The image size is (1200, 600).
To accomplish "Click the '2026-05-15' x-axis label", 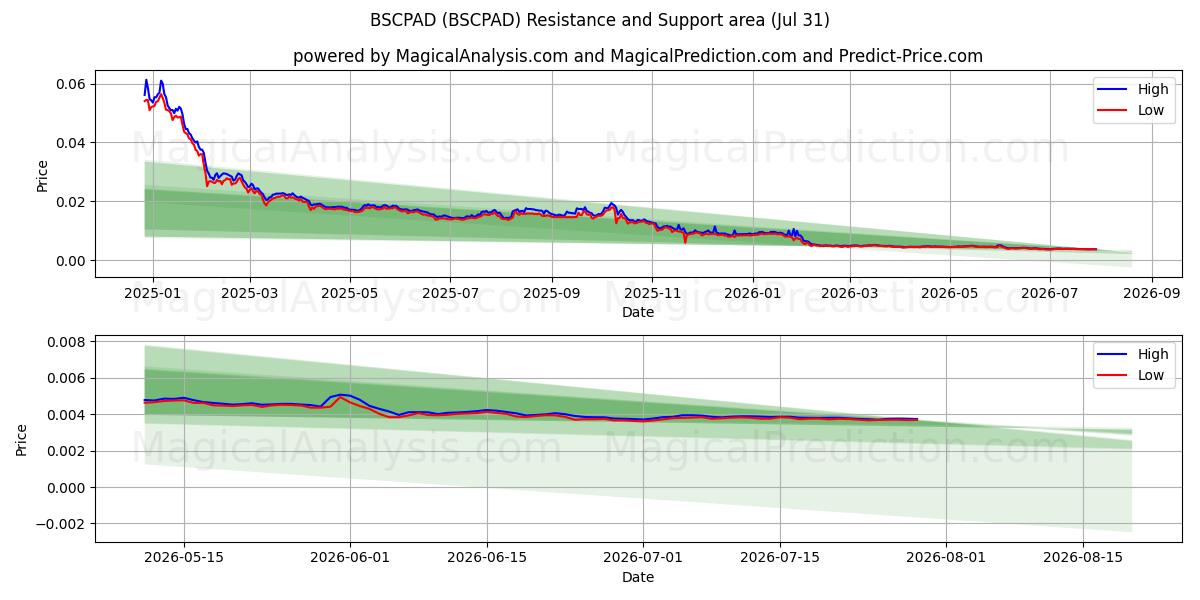I will pos(184,559).
